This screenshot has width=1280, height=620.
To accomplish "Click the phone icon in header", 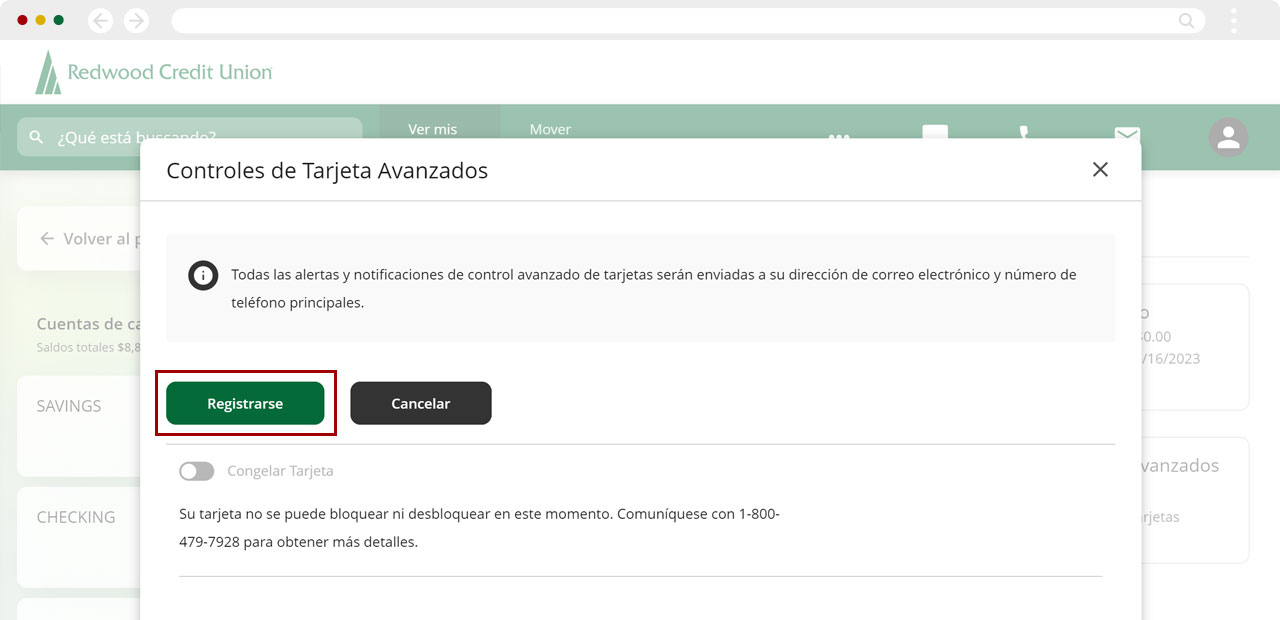I will (x=1023, y=131).
